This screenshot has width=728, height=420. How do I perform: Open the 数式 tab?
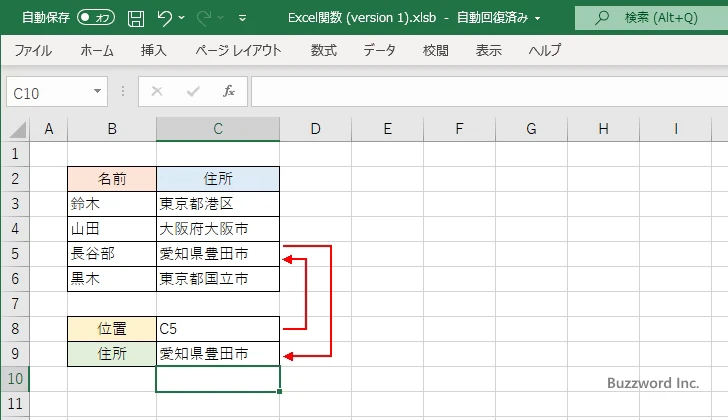pos(324,50)
